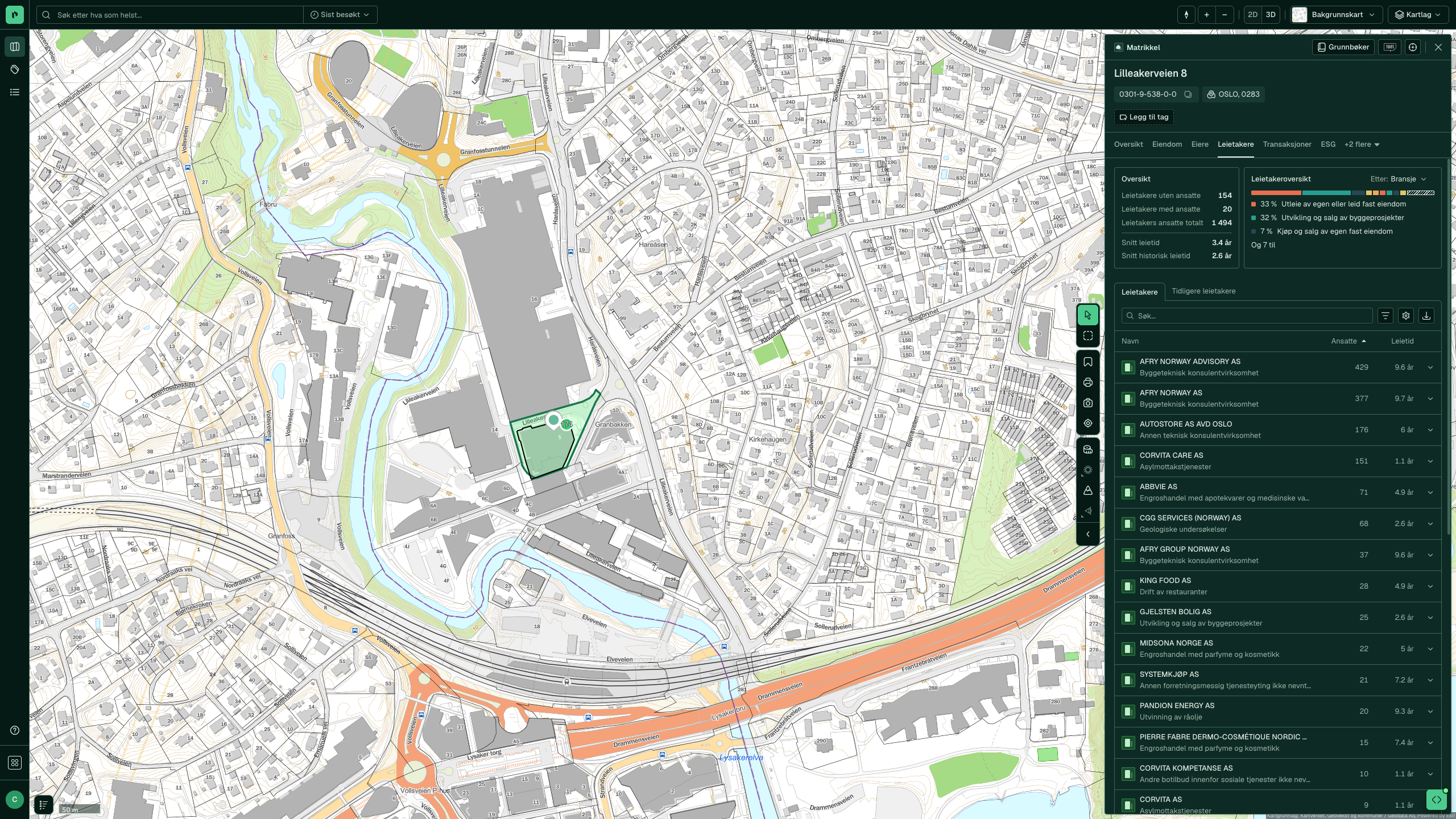Open the bookmark tool in map toolbar
Image resolution: width=1456 pixels, height=819 pixels.
[x=1087, y=362]
